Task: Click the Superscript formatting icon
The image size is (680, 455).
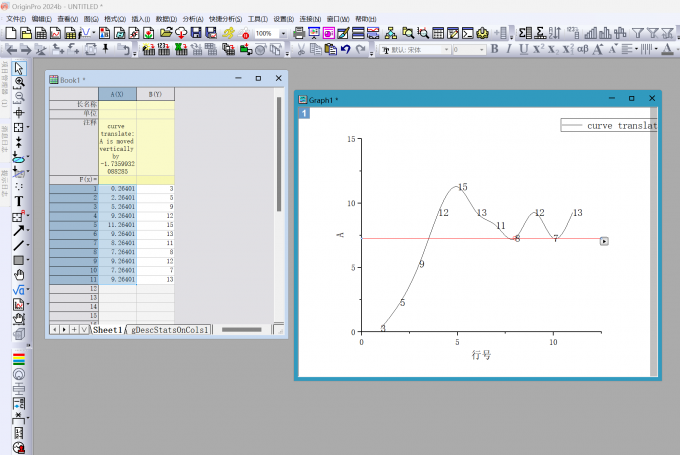Action: (x=538, y=49)
